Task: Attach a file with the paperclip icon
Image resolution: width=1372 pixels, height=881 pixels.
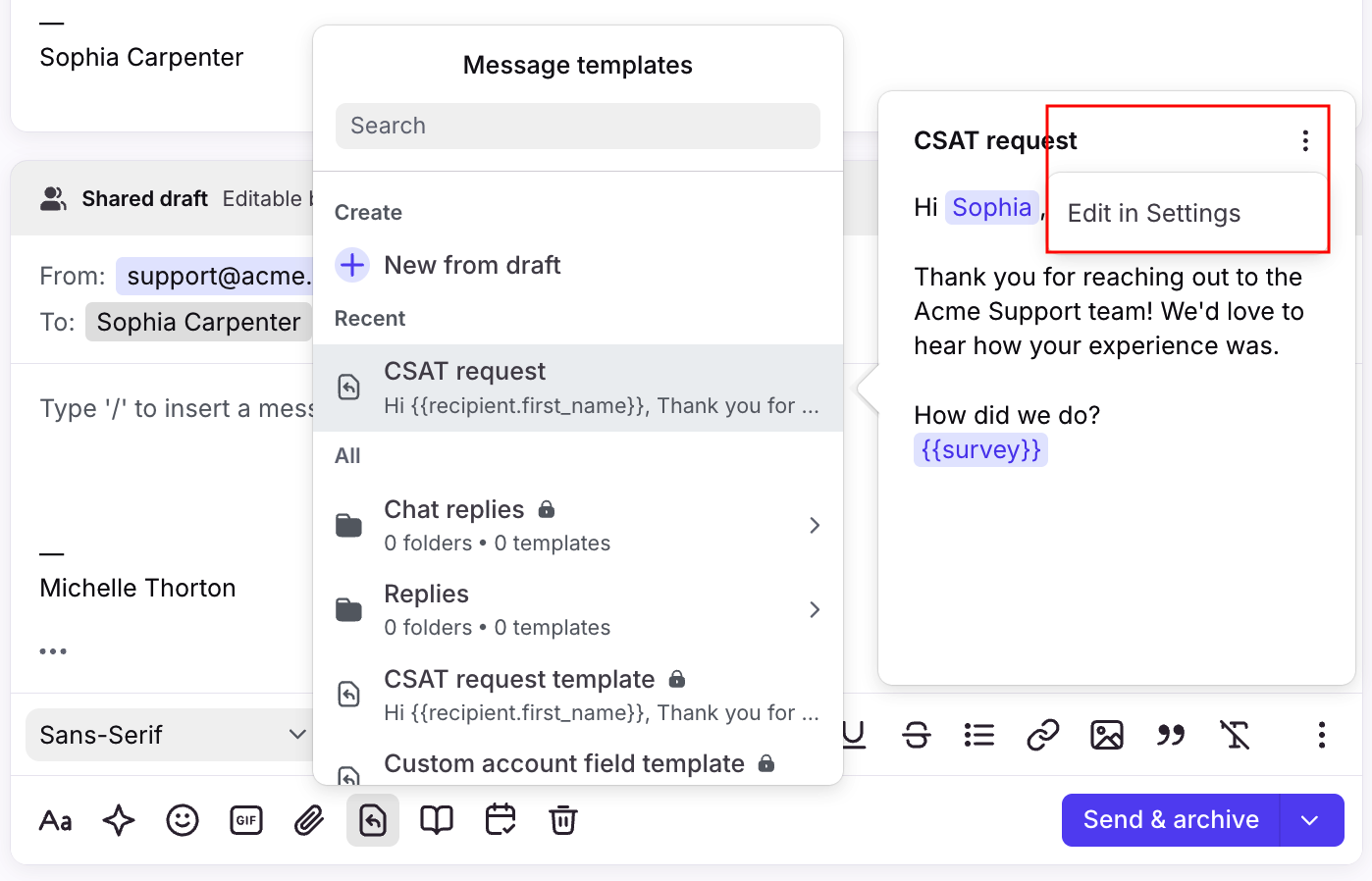Action: pos(309,820)
